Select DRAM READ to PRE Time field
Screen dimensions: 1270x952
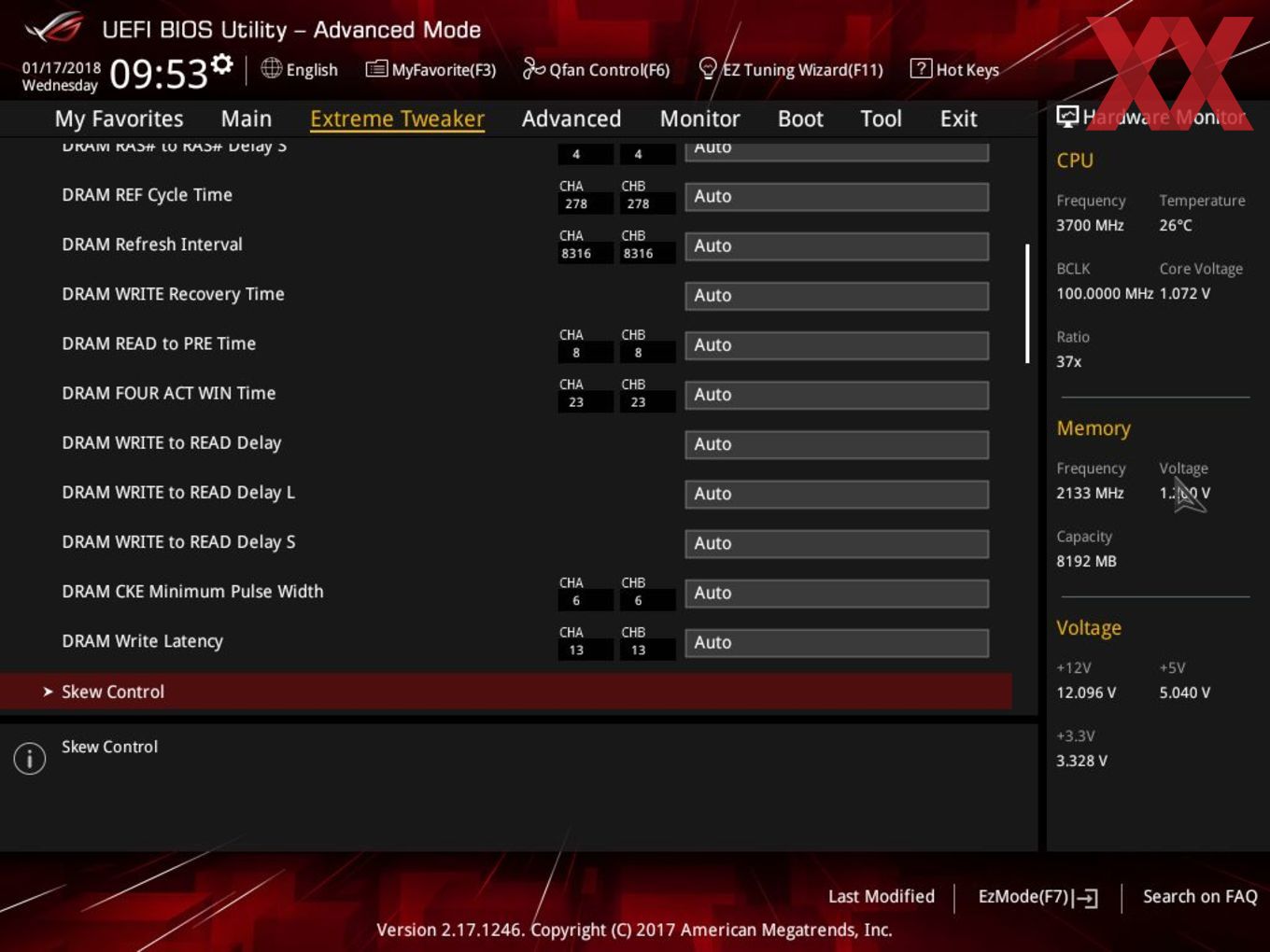click(x=837, y=345)
